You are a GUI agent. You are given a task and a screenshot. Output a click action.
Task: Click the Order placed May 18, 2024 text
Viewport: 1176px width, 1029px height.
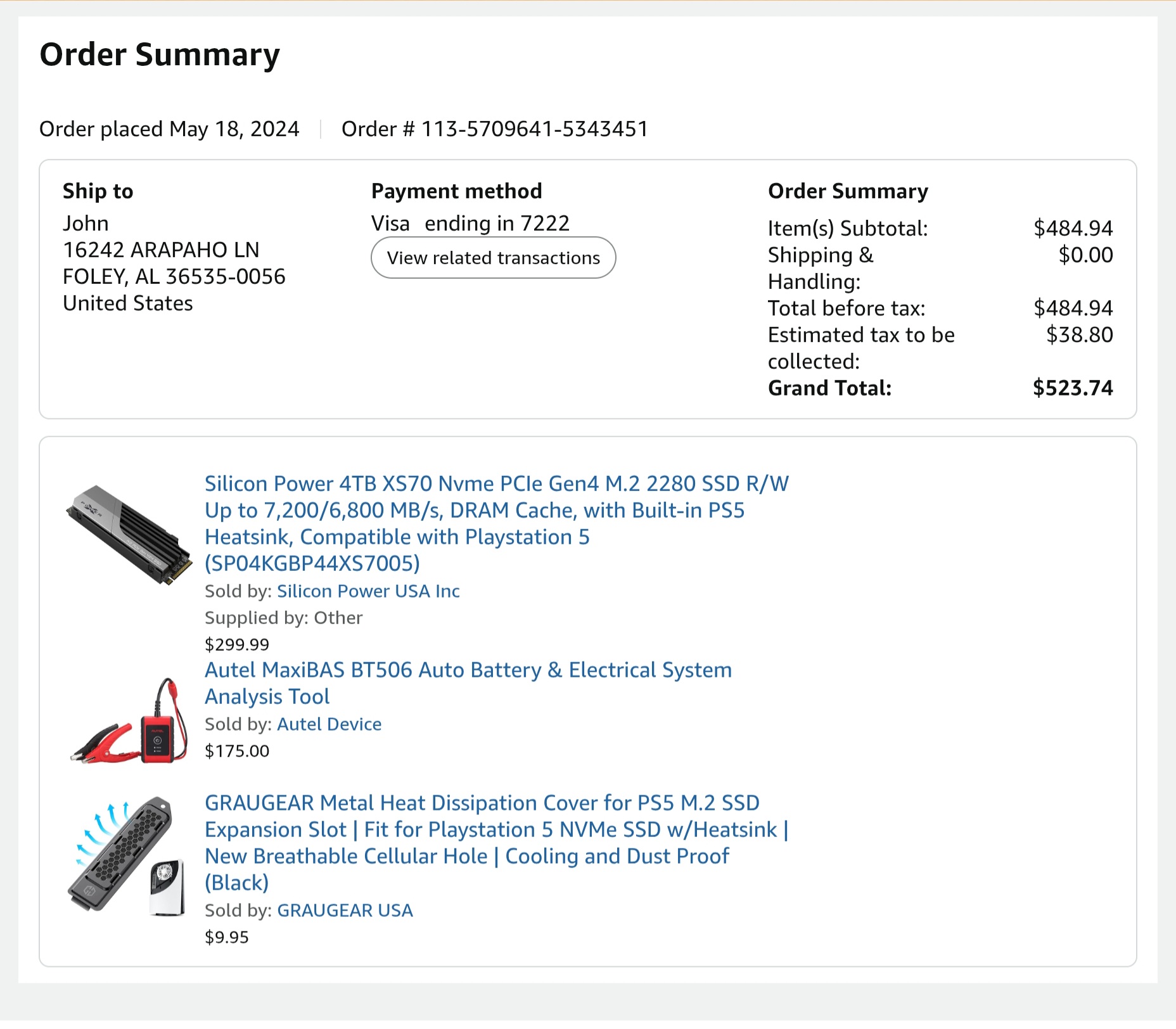point(169,129)
